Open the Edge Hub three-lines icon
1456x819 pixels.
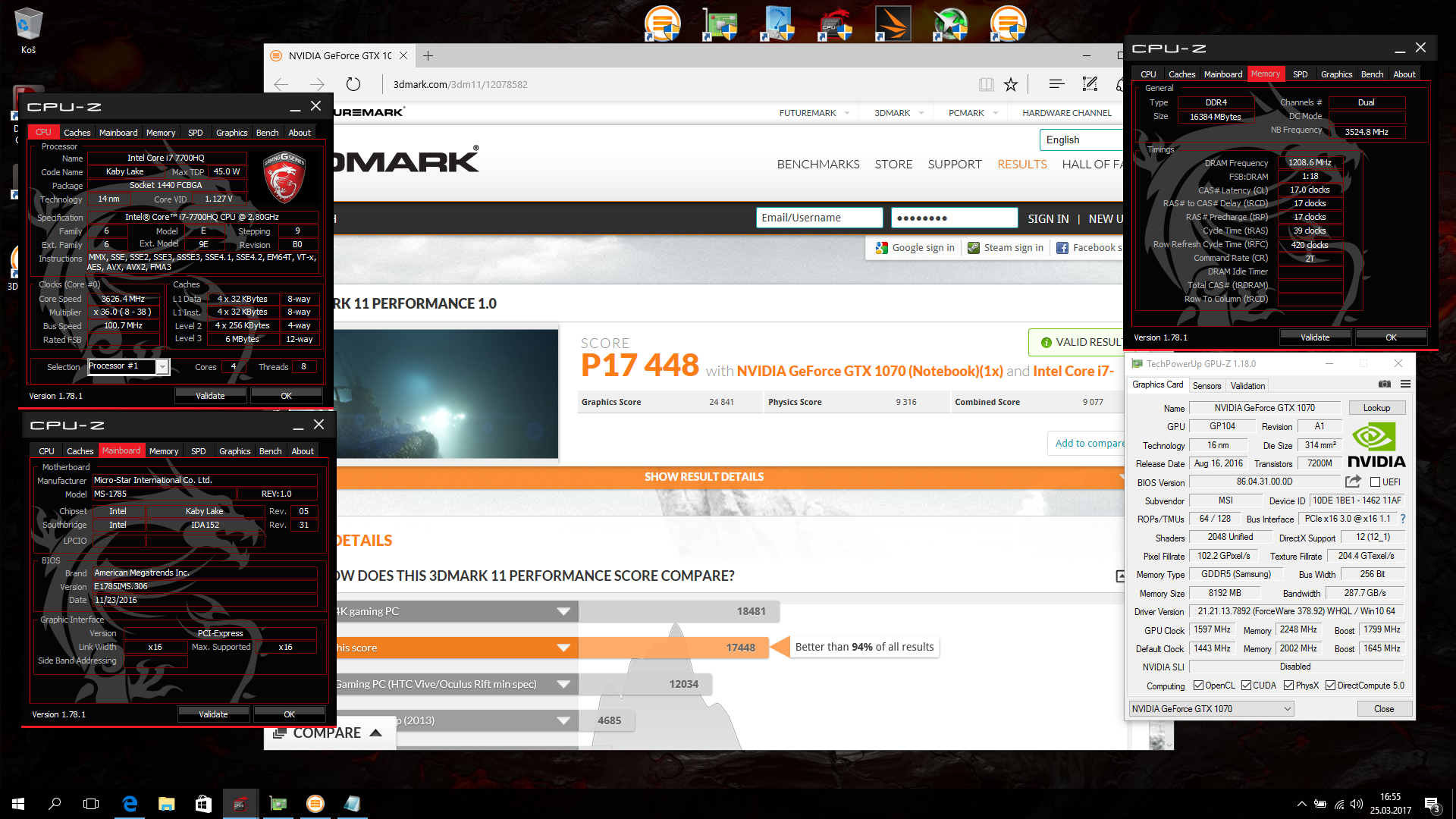click(1056, 84)
